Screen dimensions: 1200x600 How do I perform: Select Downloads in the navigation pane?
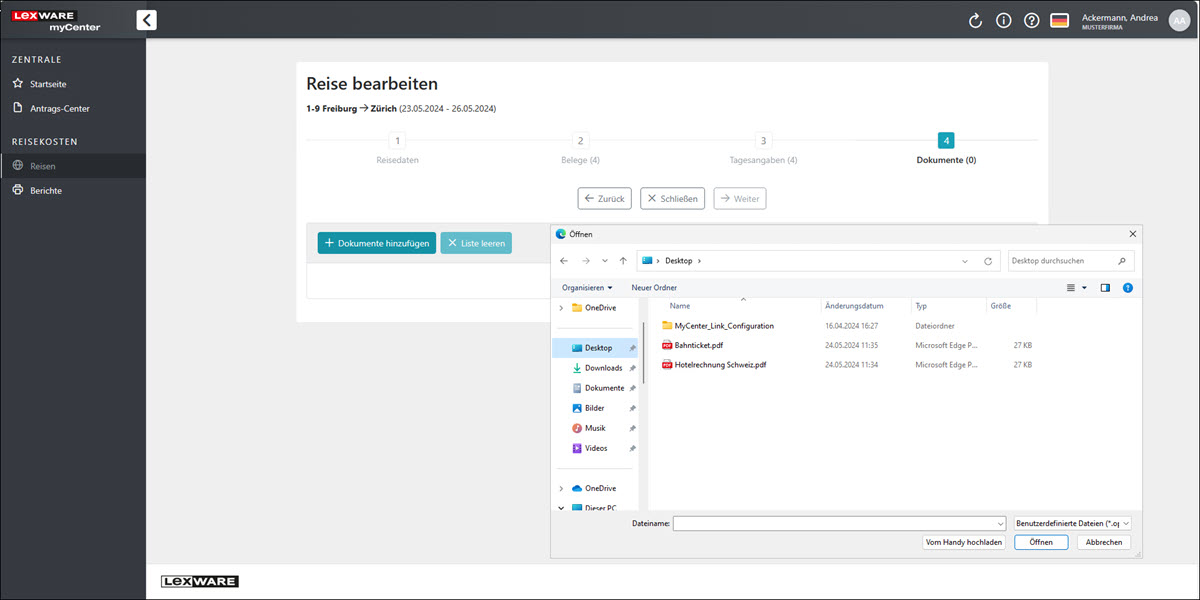603,368
